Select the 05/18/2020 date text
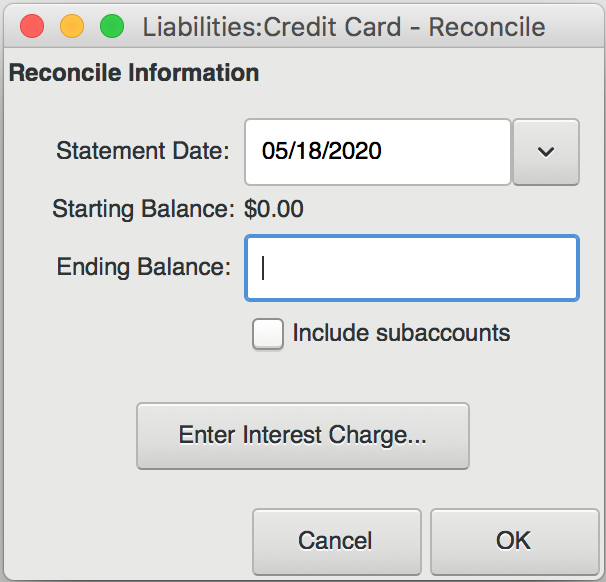The image size is (606, 582). click(322, 151)
